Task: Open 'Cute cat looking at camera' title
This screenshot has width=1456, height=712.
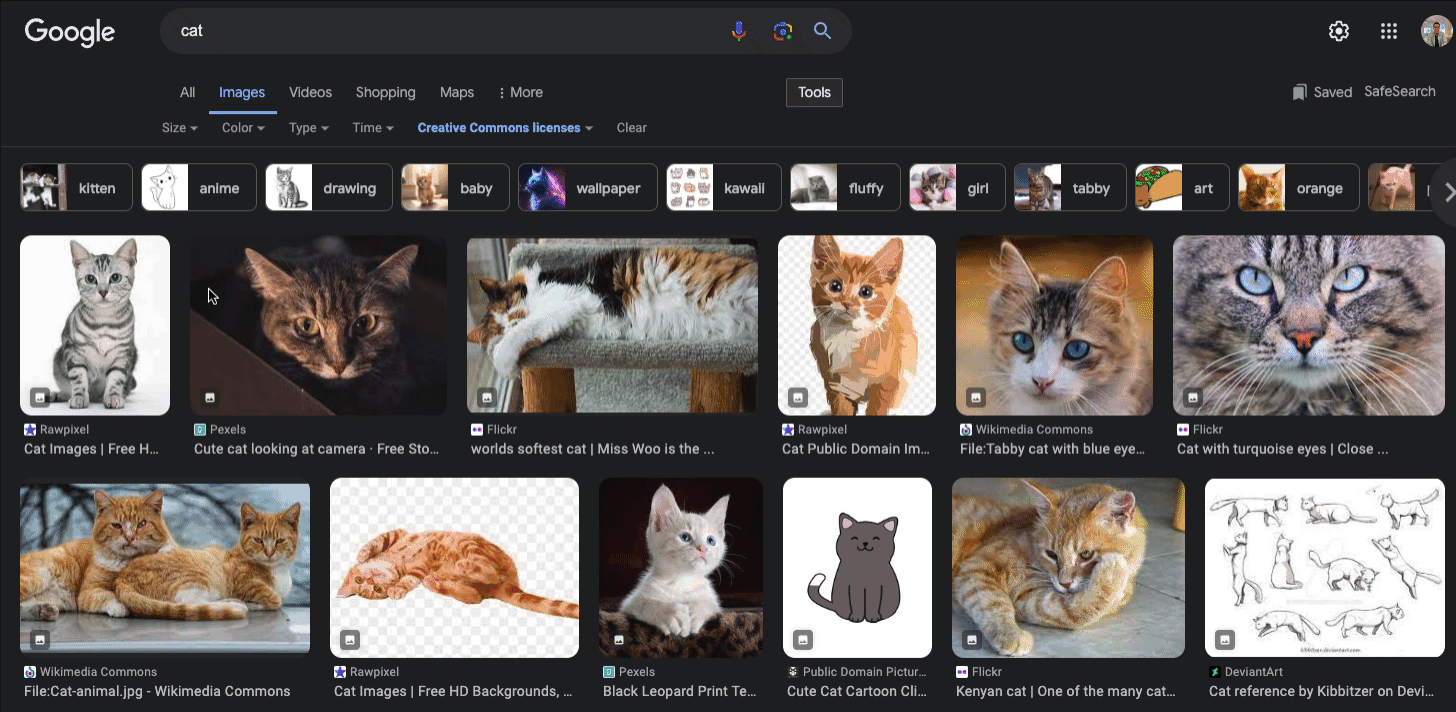Action: click(316, 449)
